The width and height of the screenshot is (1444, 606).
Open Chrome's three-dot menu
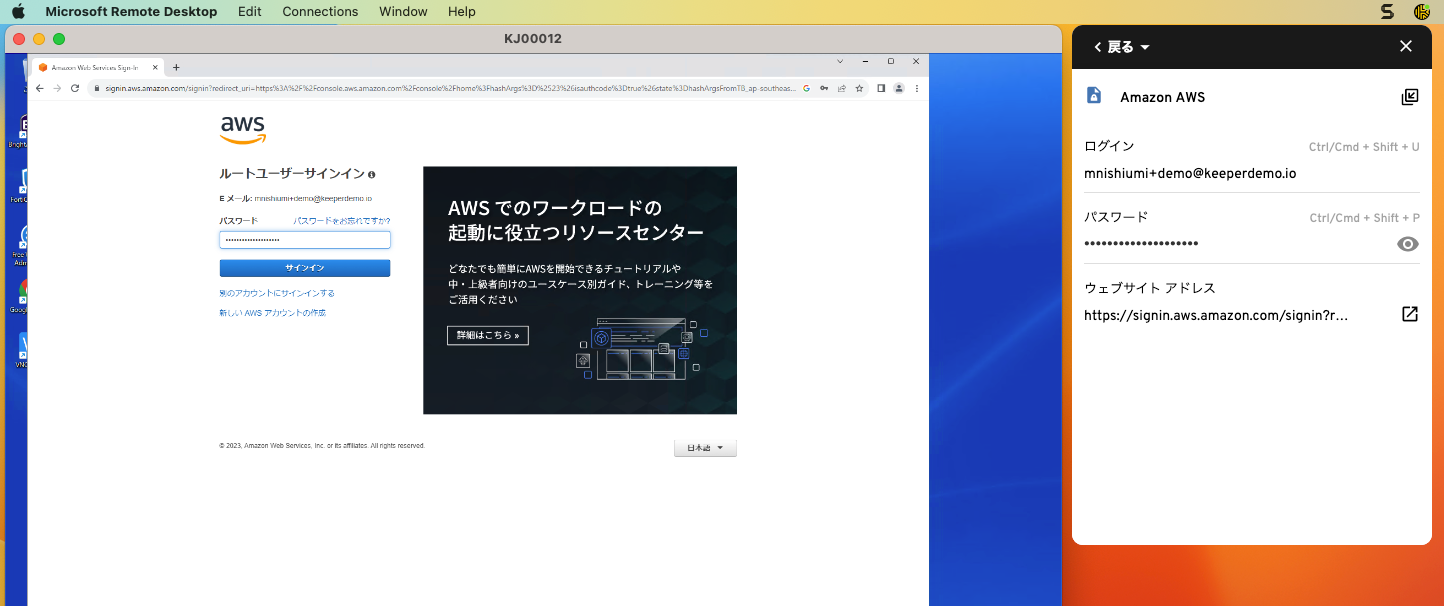click(916, 88)
